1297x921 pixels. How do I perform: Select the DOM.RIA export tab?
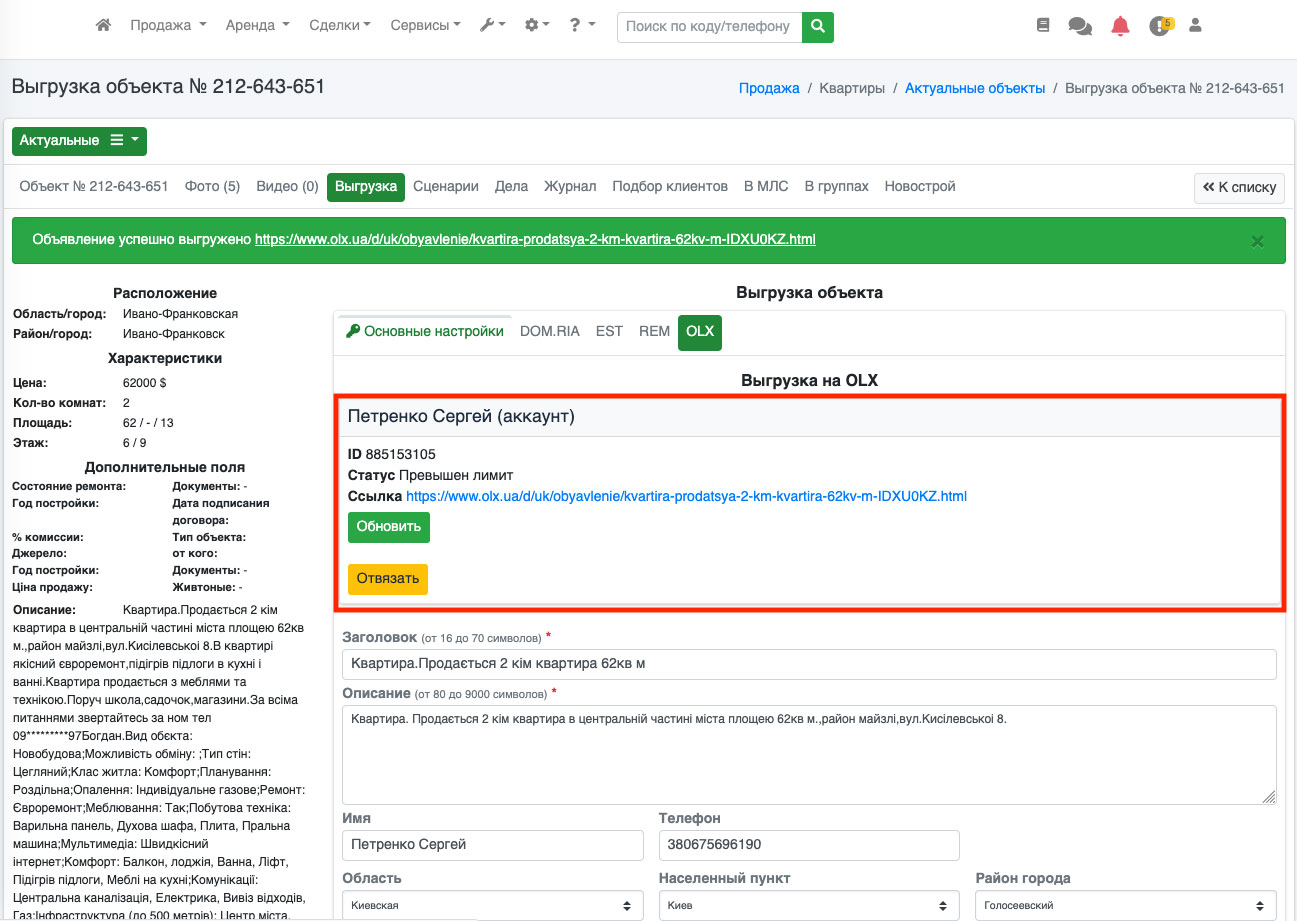point(549,332)
